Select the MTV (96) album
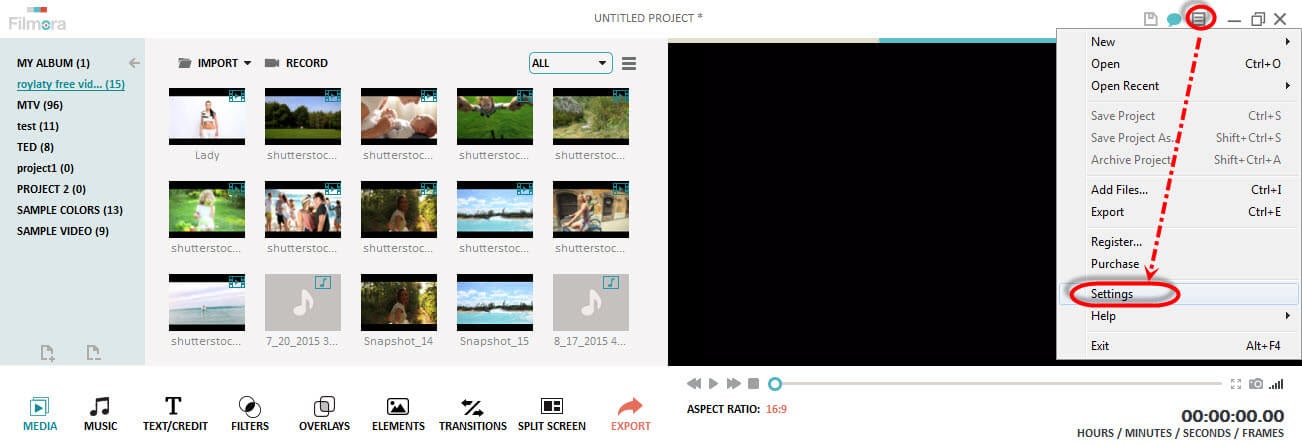The width and height of the screenshot is (1302, 445). click(x=40, y=105)
